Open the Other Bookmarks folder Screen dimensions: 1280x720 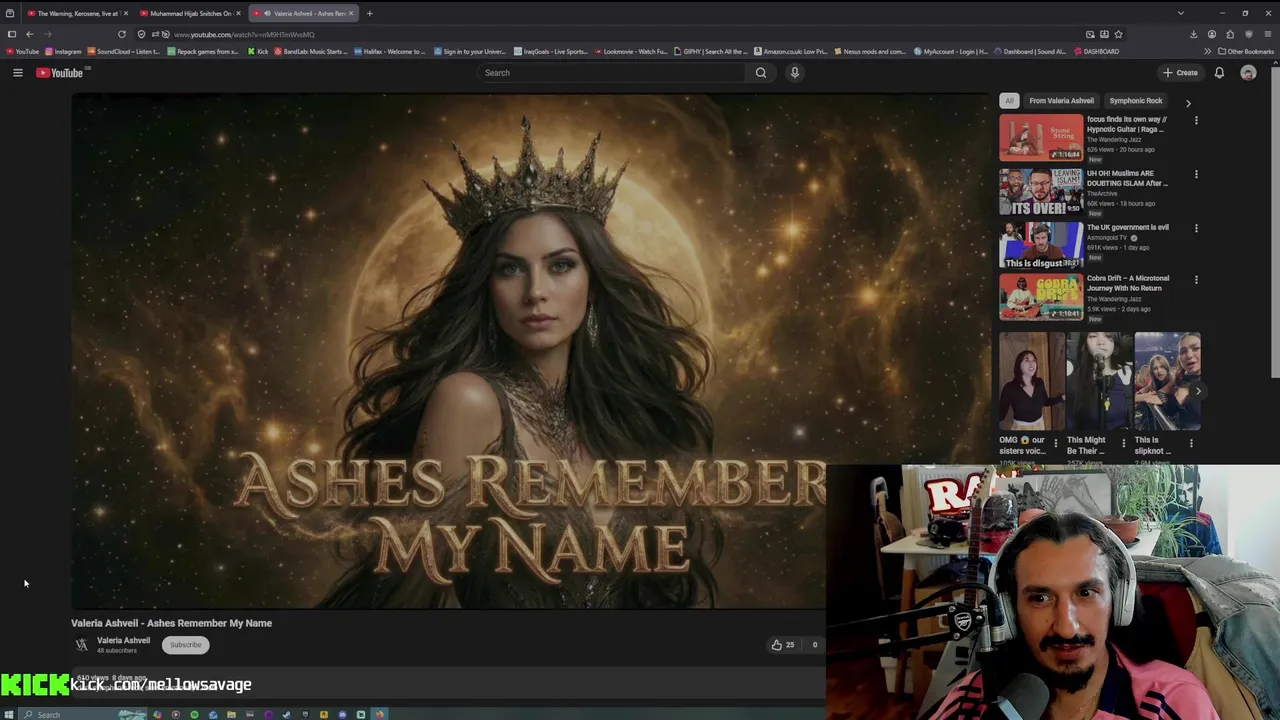(x=1245, y=51)
